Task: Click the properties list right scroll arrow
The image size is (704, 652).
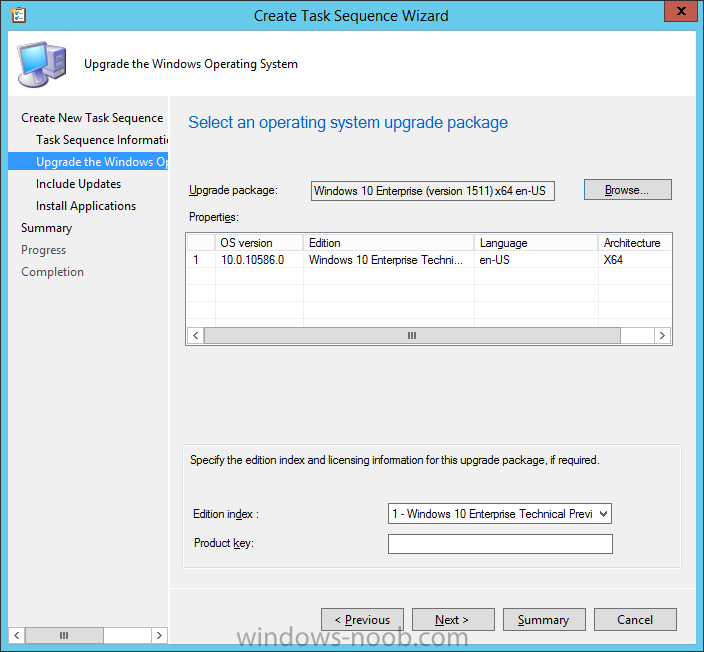Action: [662, 335]
